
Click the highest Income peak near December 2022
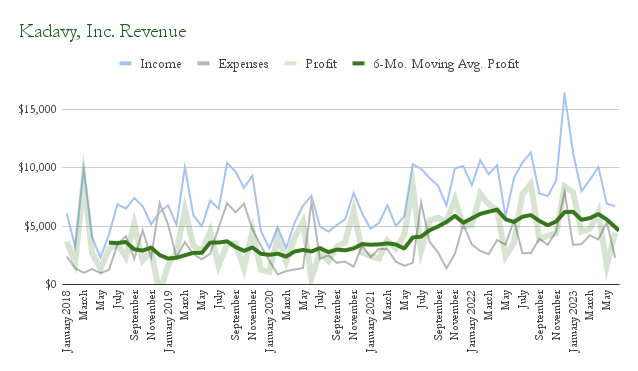[x=564, y=93]
